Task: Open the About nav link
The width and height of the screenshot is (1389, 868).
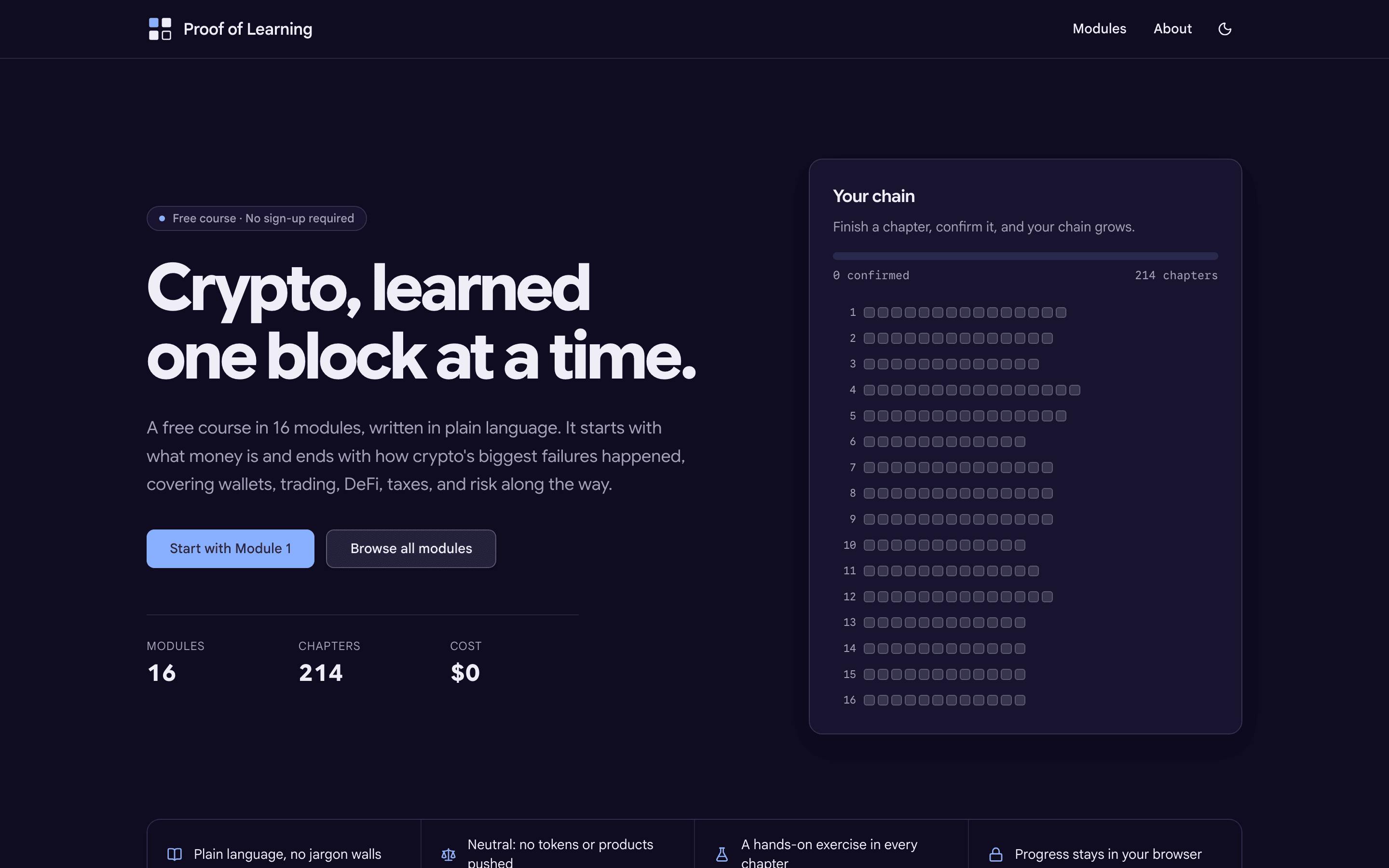Action: (1172, 29)
